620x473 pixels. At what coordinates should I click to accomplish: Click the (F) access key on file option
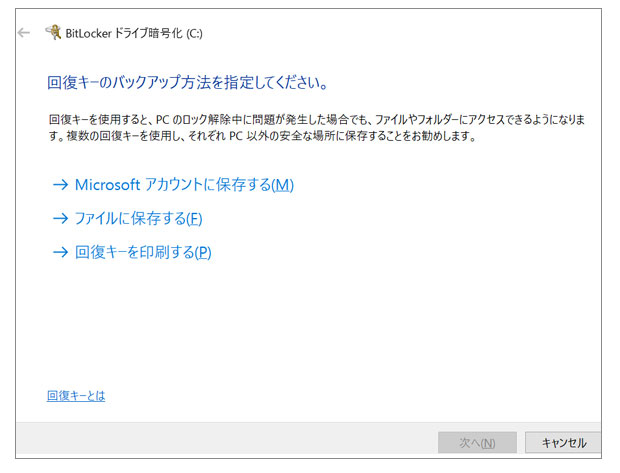[x=194, y=218]
